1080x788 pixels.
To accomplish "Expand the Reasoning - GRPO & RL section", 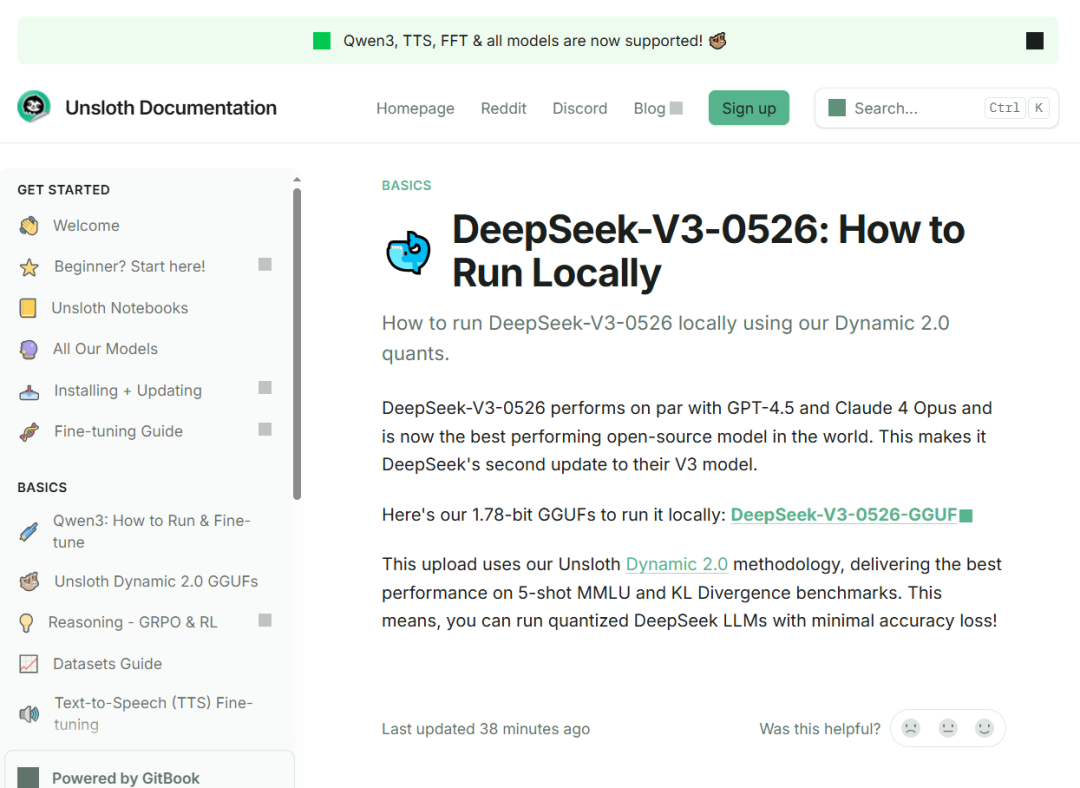I will [x=265, y=620].
